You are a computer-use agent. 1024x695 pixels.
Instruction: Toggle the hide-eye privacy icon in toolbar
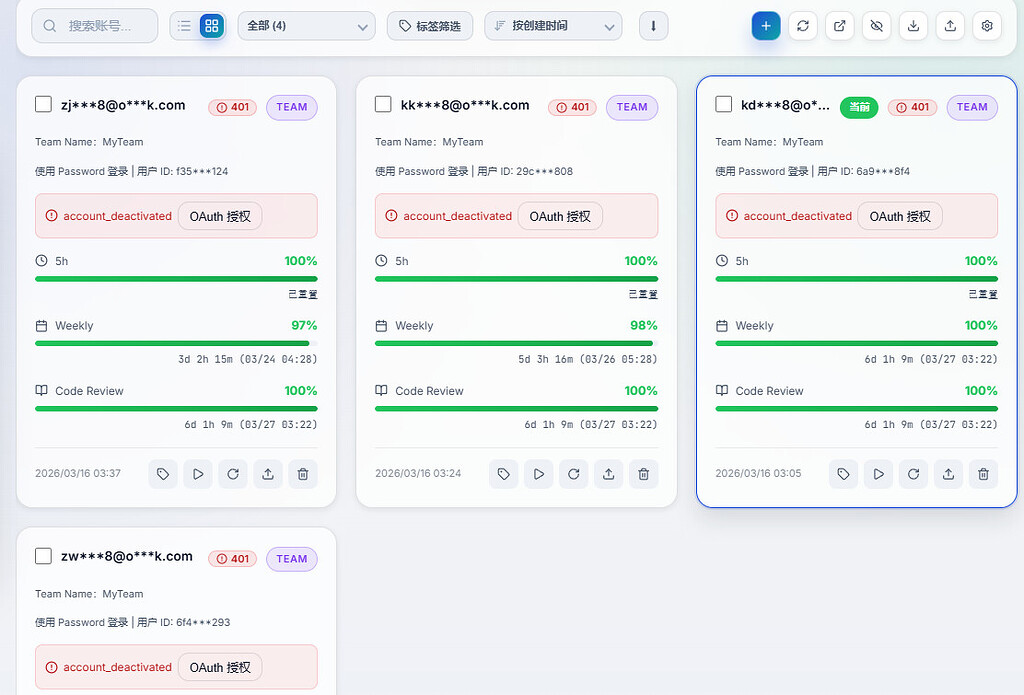pyautogui.click(x=876, y=26)
